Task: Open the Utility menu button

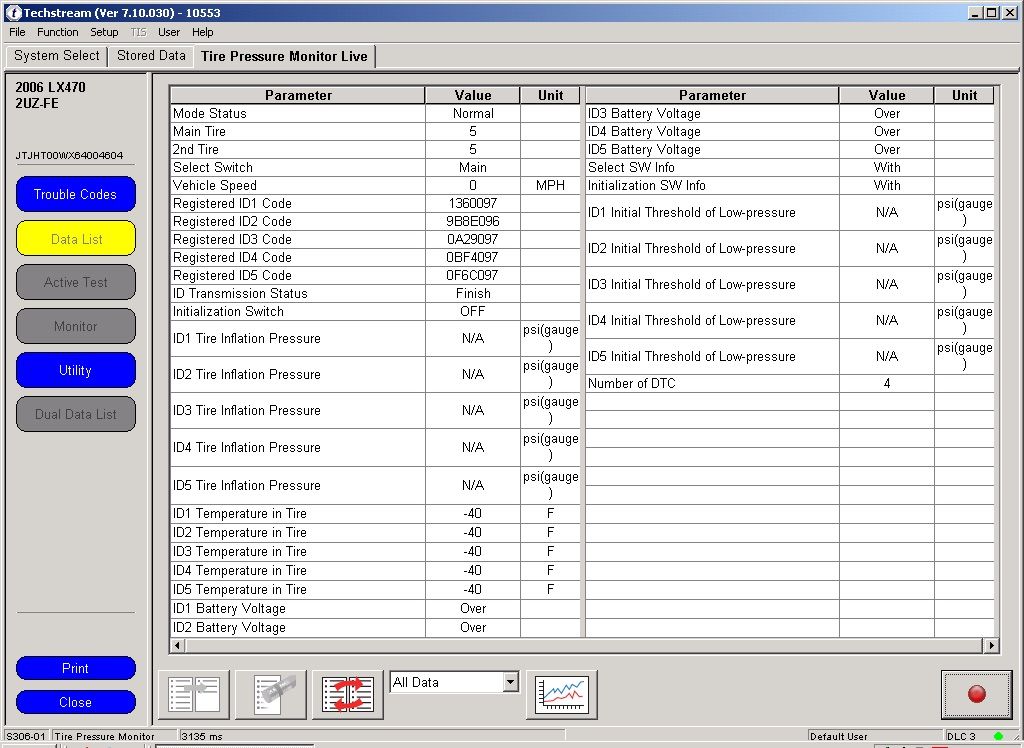Action: (76, 370)
